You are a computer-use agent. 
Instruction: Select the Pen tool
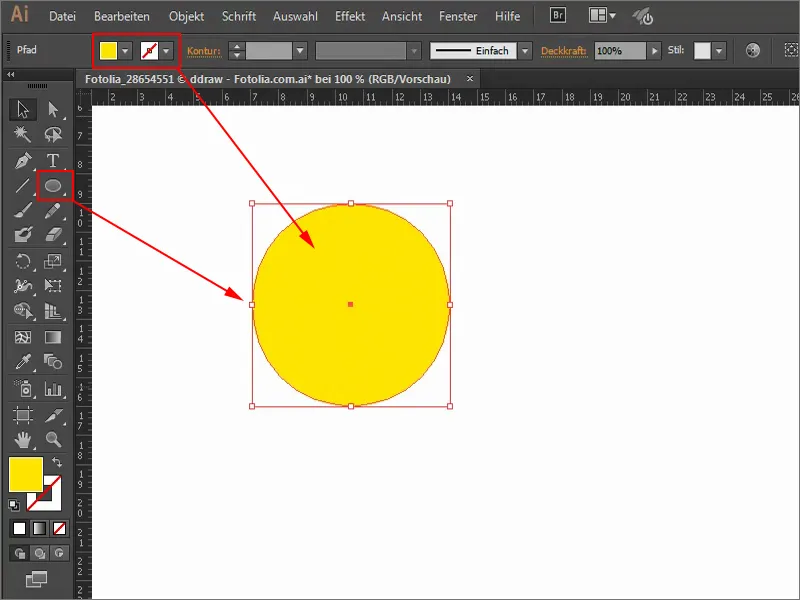pyautogui.click(x=23, y=161)
